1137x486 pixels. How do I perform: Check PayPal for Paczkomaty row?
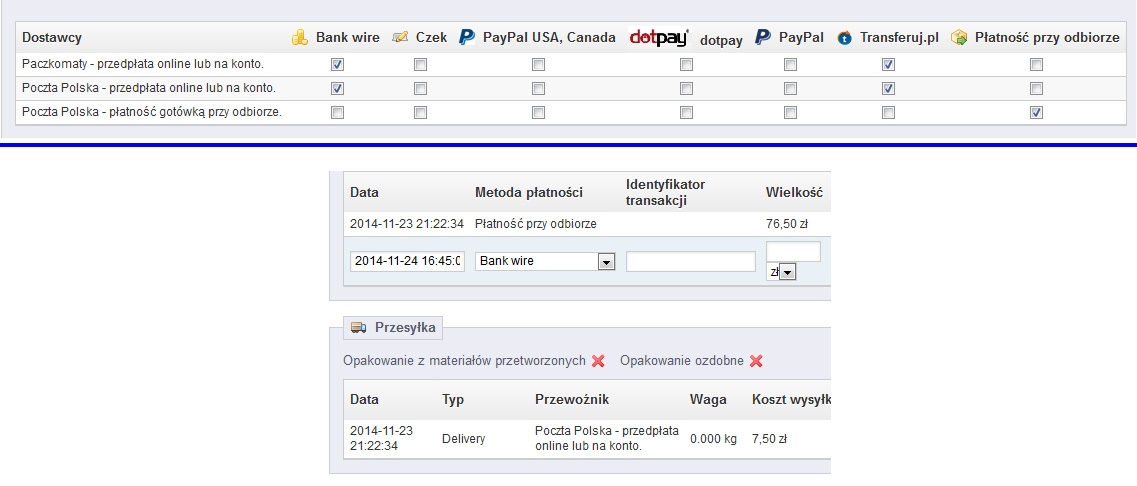[x=790, y=65]
